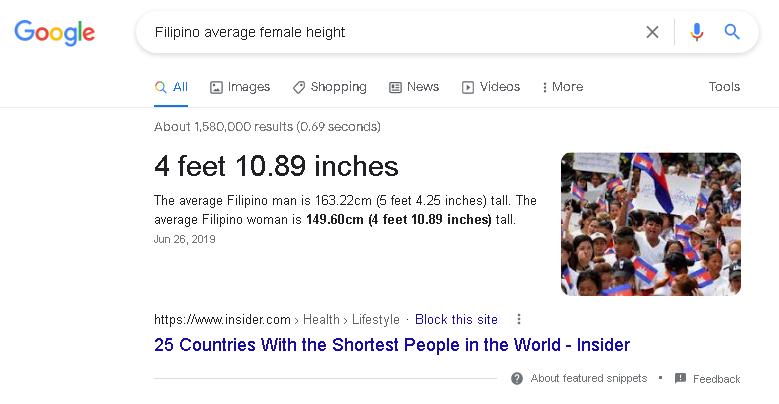Clear the search box with X icon

coord(652,32)
